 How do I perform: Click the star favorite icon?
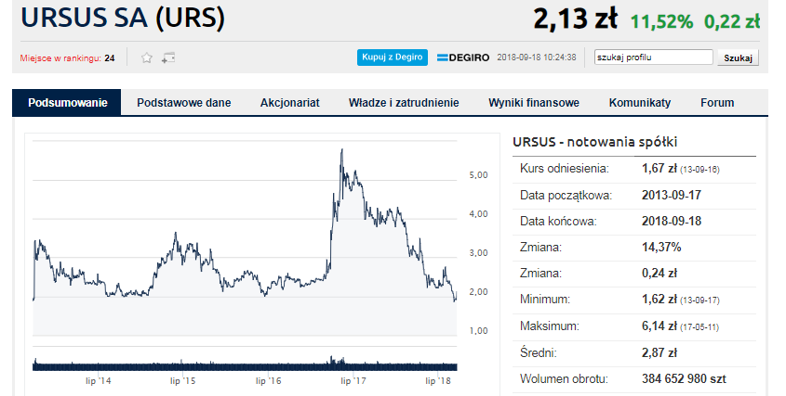146,58
